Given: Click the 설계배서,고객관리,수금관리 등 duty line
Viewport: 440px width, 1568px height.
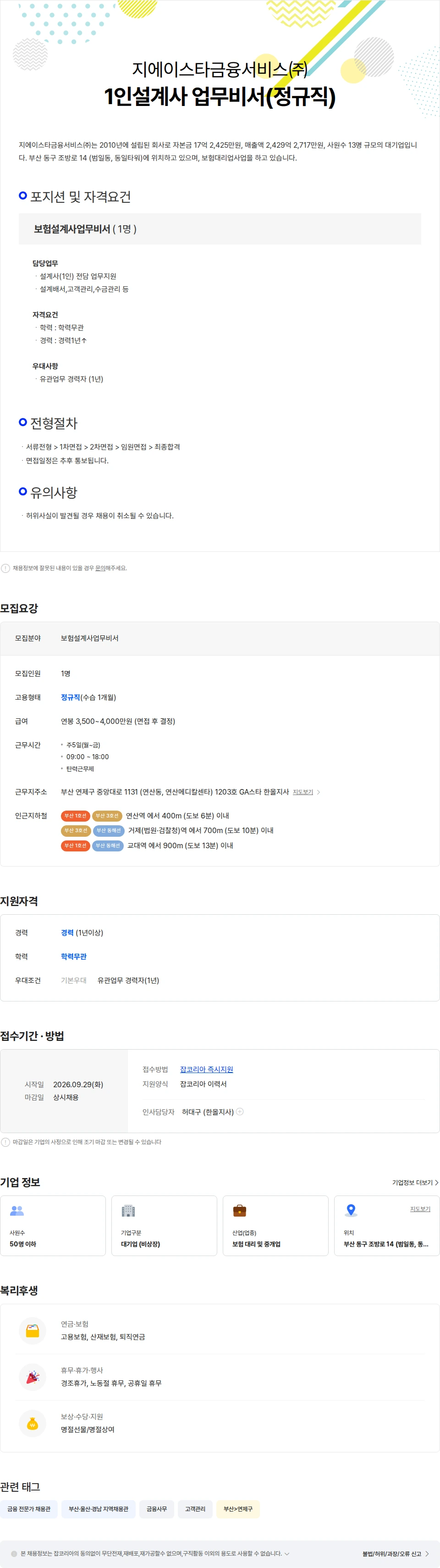Looking at the screenshot, I should point(84,289).
